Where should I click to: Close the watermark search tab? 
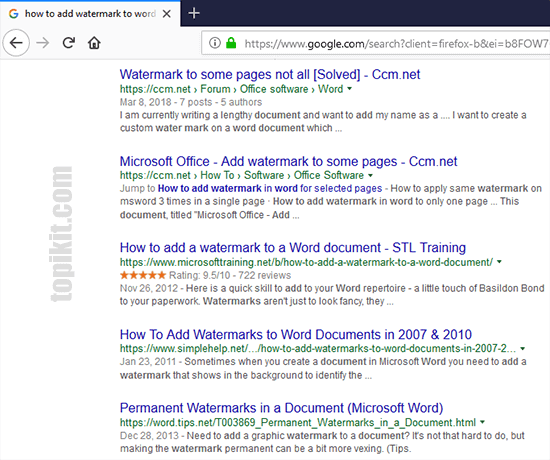point(167,14)
